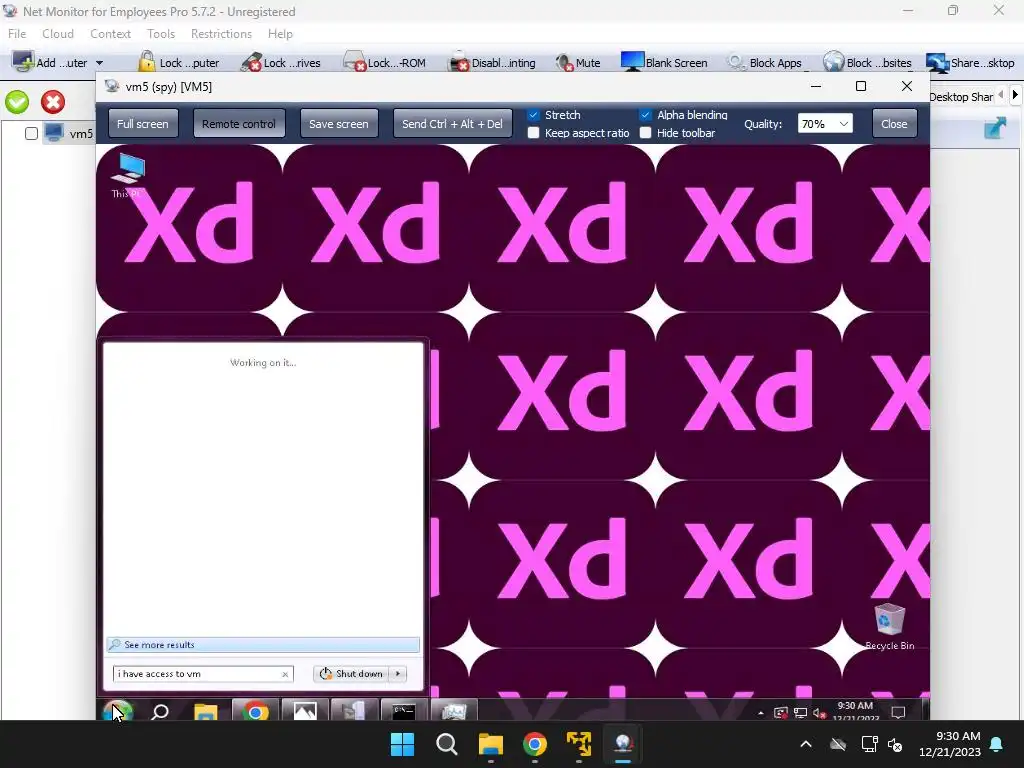Open command prompt on remote taskbar
1024x768 pixels.
[404, 711]
